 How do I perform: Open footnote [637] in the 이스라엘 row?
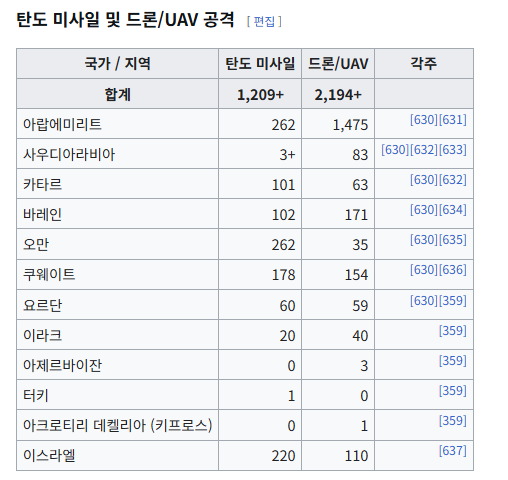453,450
